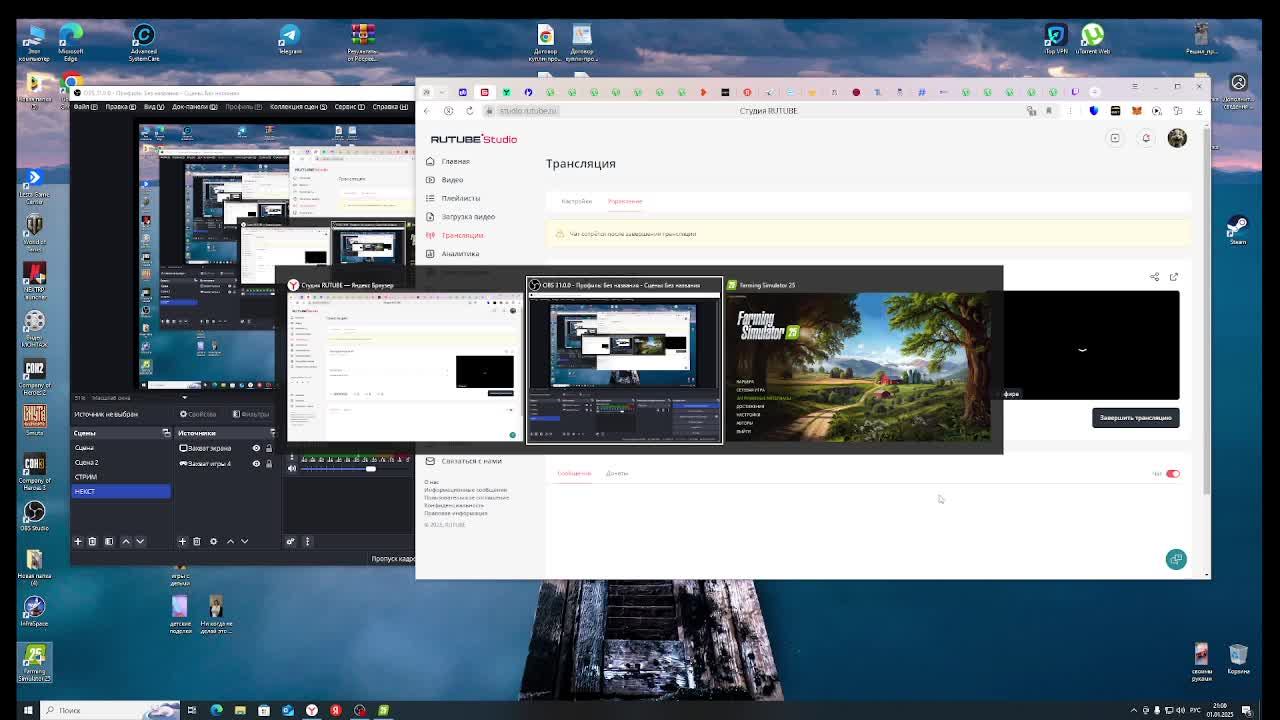The width and height of the screenshot is (1280, 720).
Task: Open the Коллекция сцен menu in OBS
Action: pyautogui.click(x=298, y=107)
